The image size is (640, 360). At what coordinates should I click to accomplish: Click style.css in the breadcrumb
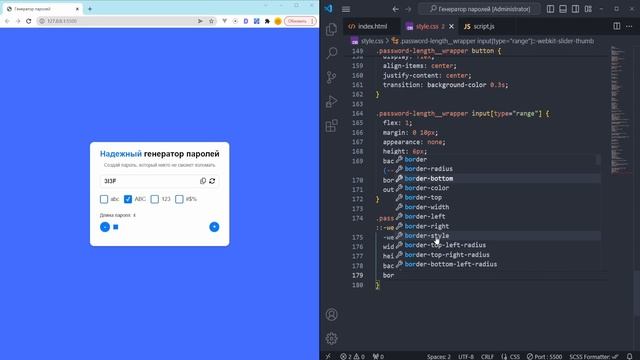372,41
